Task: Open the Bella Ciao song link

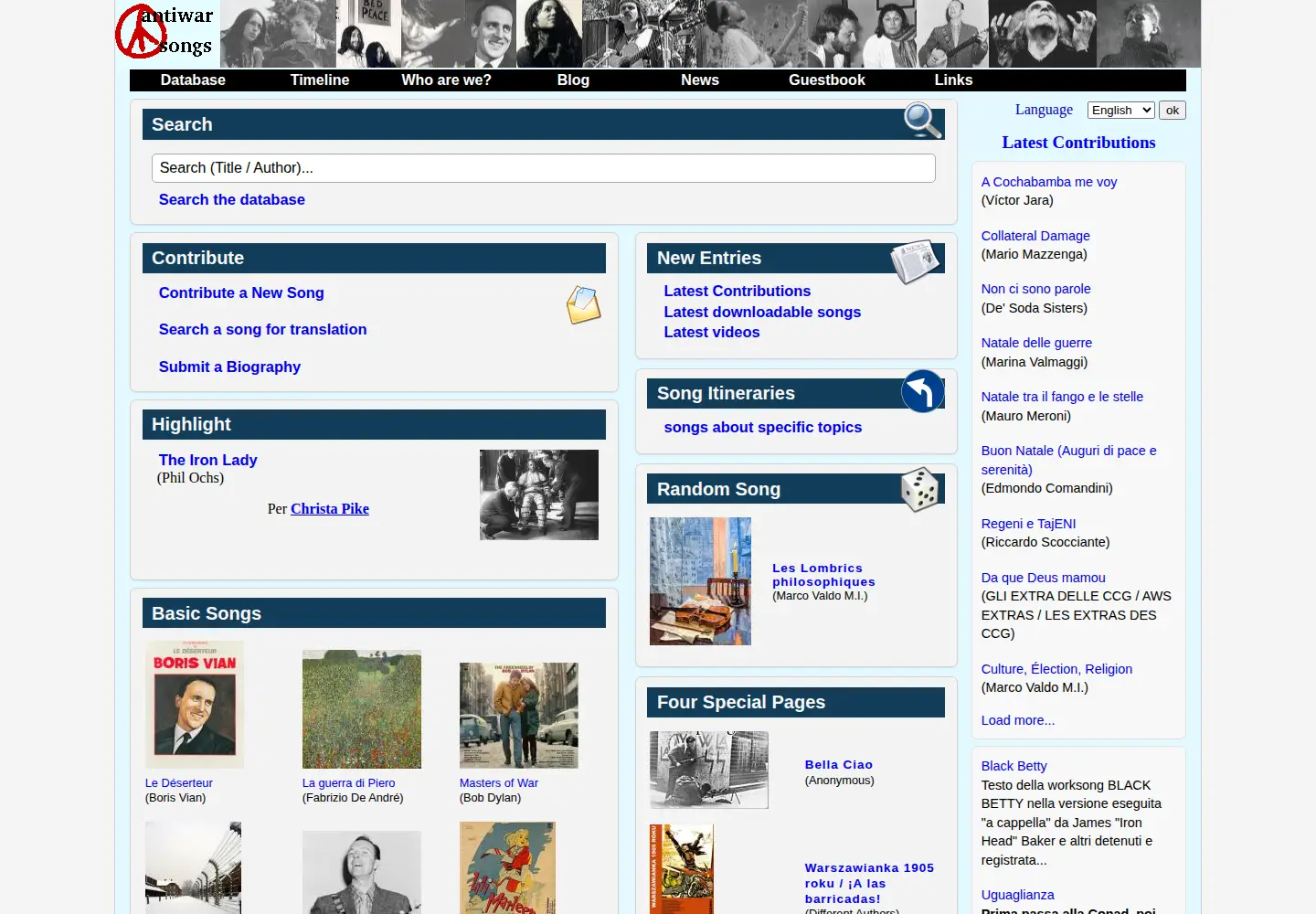Action: (x=839, y=765)
